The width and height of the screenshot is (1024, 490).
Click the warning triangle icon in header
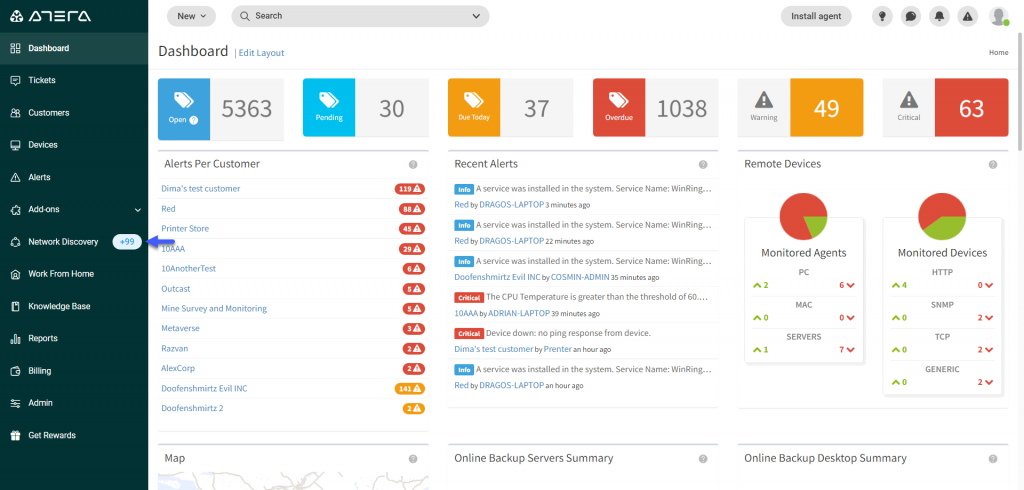967,16
